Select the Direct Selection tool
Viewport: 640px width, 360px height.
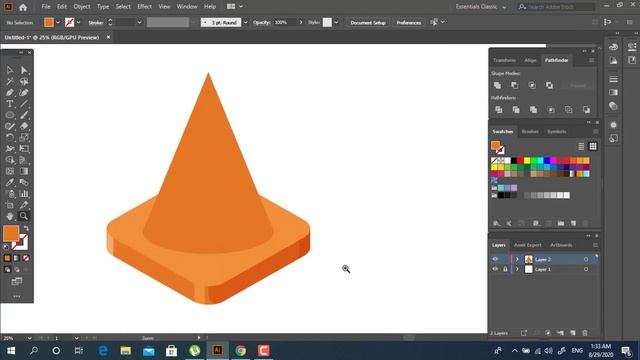[24, 70]
